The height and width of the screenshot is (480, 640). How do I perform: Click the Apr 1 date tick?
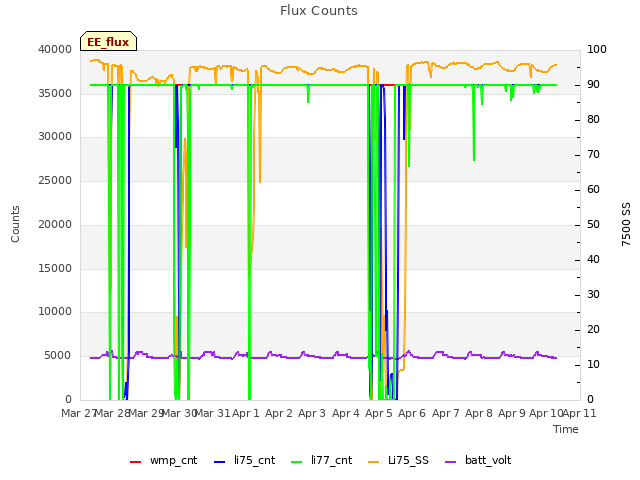246,413
